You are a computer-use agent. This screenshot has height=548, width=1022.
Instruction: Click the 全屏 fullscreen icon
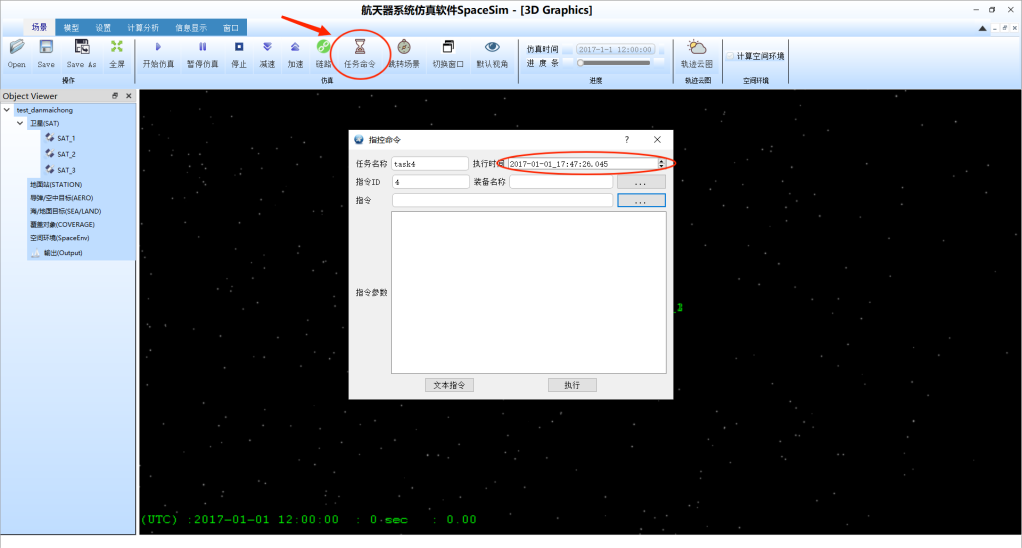pos(117,47)
